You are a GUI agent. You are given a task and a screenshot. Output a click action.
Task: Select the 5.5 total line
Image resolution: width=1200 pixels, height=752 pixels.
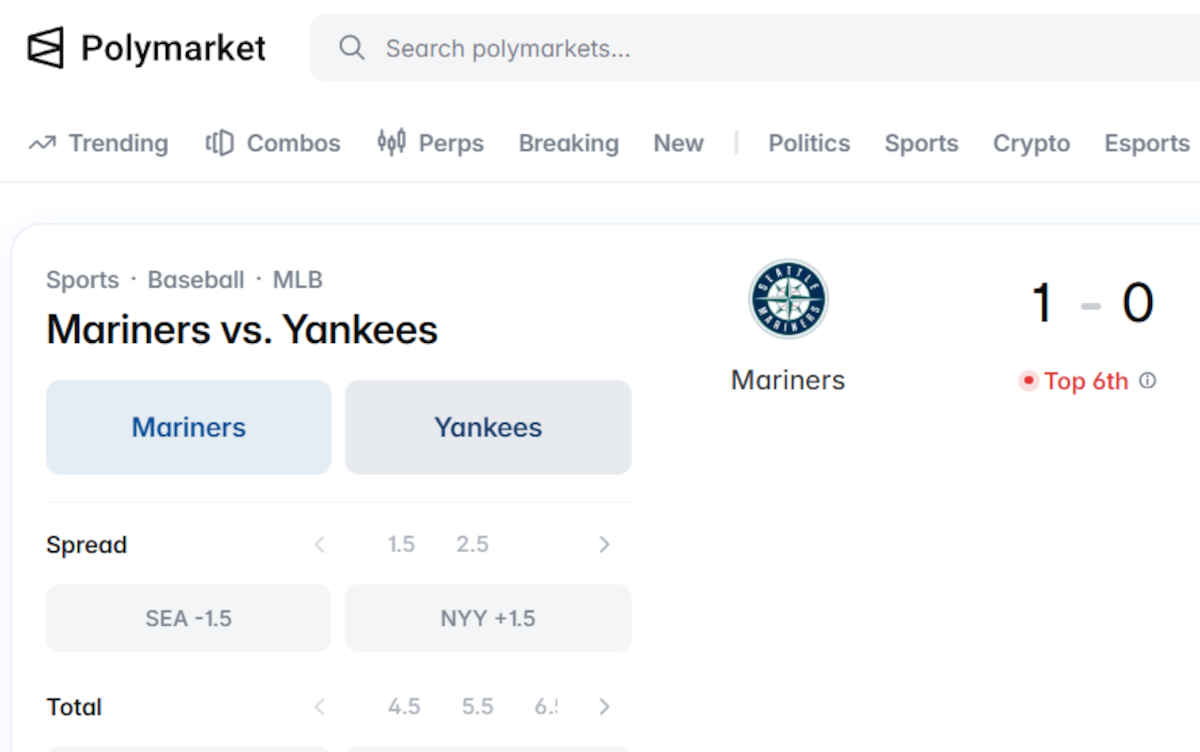(478, 707)
